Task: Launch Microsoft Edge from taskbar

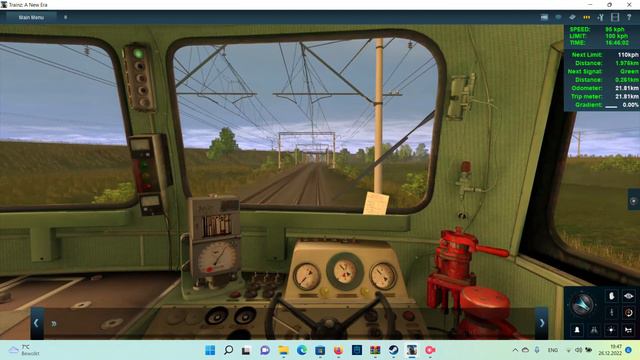Action: [302, 350]
